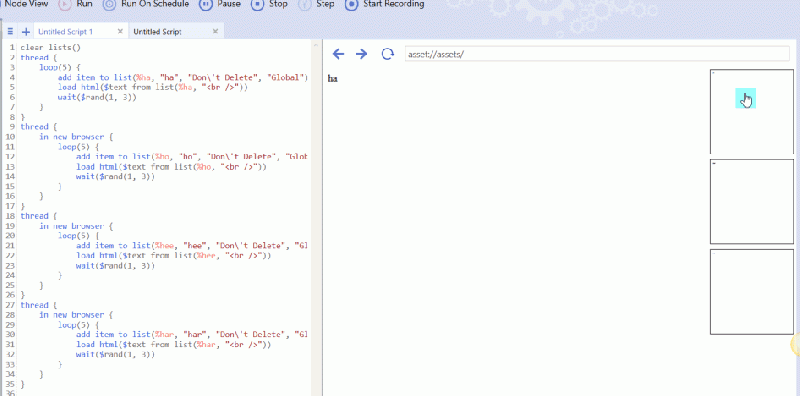Go forward in the browser
Screen dimensions: 800x396
point(361,54)
